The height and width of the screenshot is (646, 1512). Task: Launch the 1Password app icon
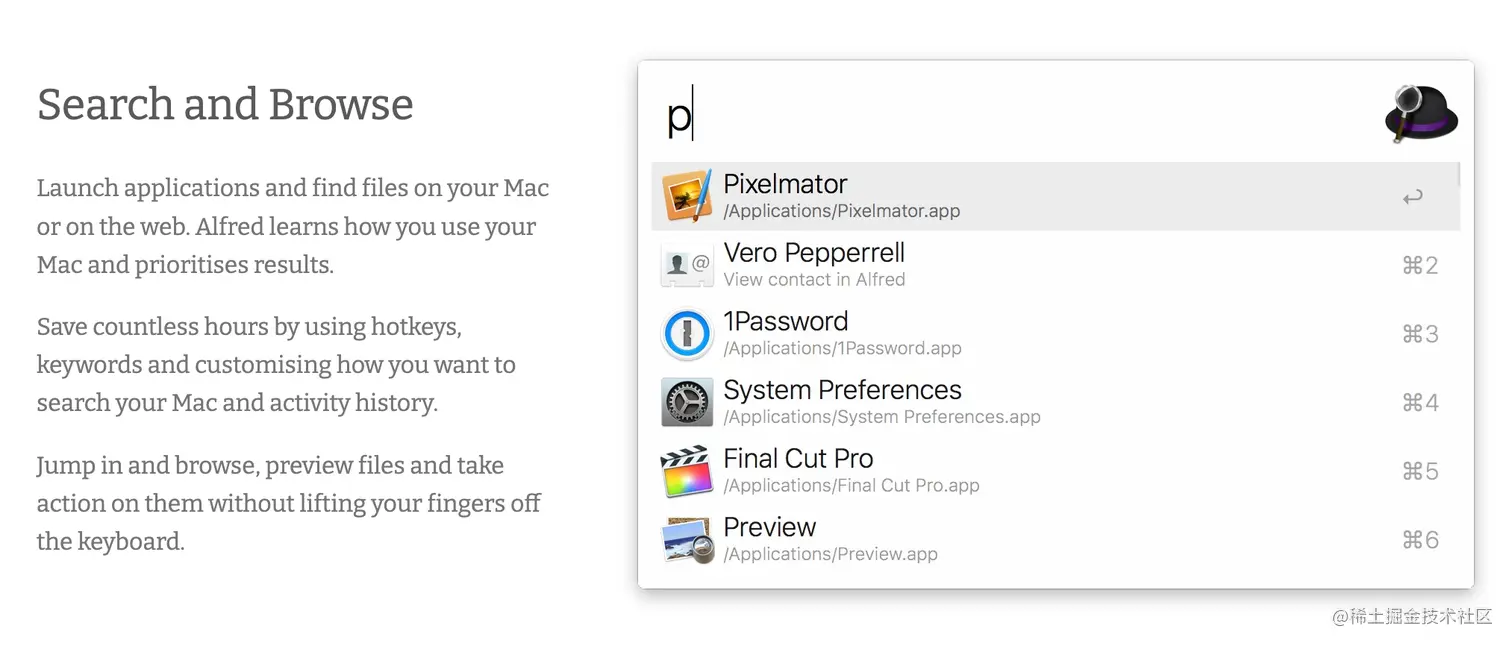point(687,334)
